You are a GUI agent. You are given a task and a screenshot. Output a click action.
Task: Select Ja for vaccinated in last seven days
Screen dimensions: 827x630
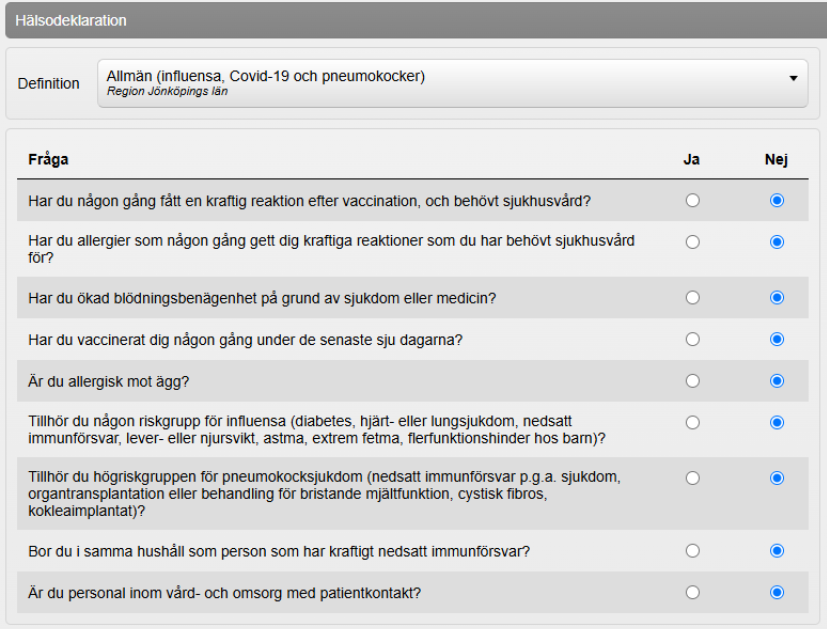pos(692,340)
